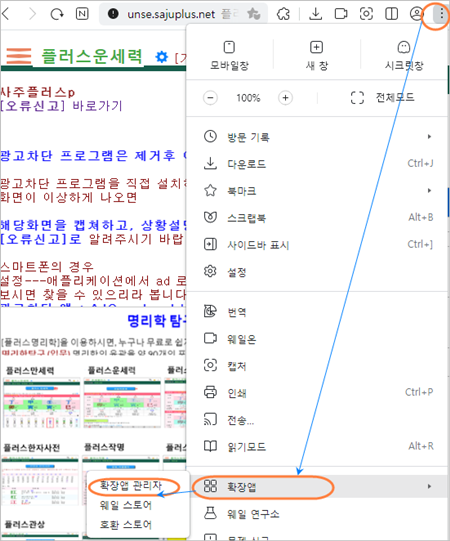Click the three-dot browser menu button
This screenshot has width=450, height=541.
point(441,14)
